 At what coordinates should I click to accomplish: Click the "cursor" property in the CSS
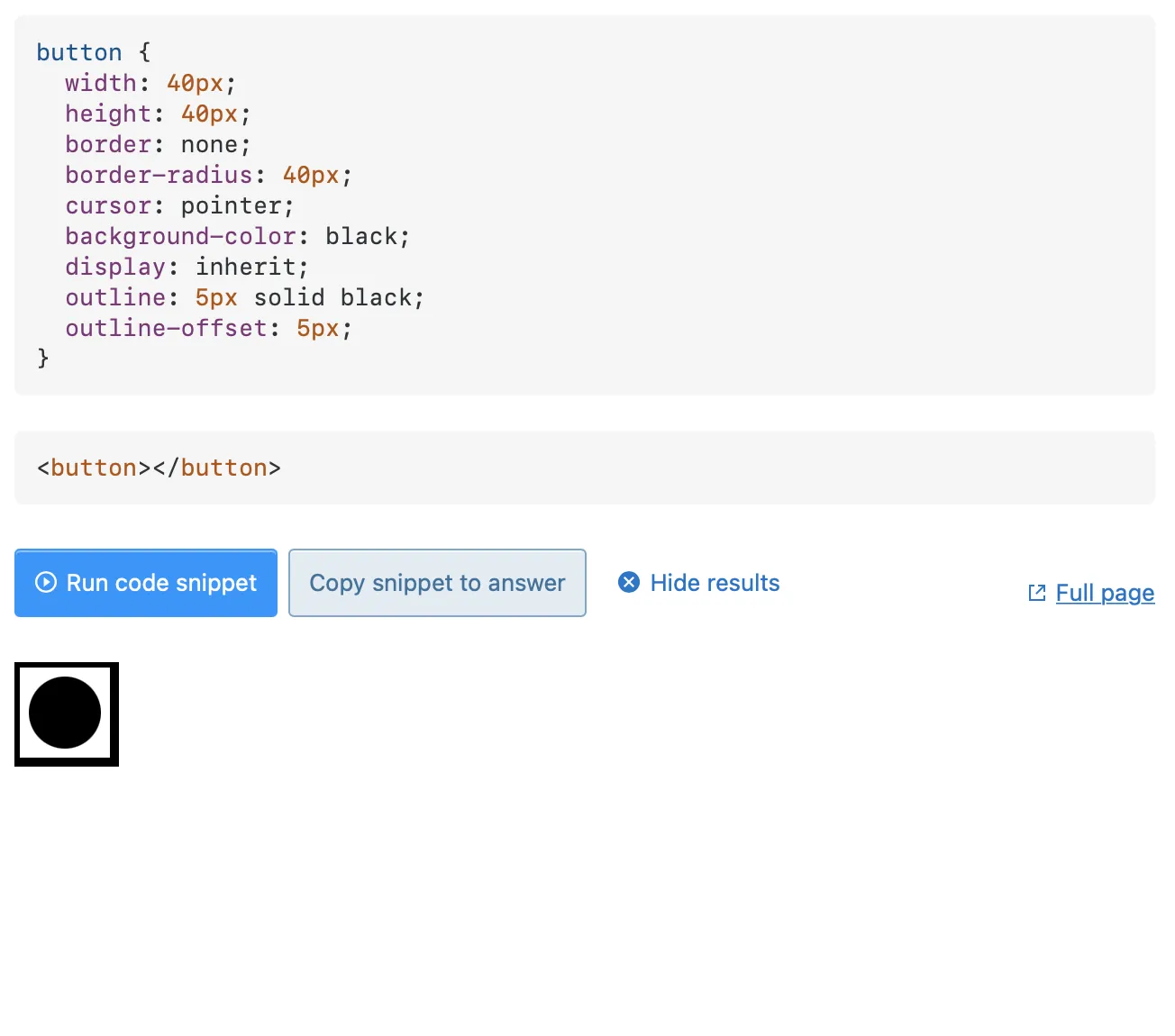point(107,205)
